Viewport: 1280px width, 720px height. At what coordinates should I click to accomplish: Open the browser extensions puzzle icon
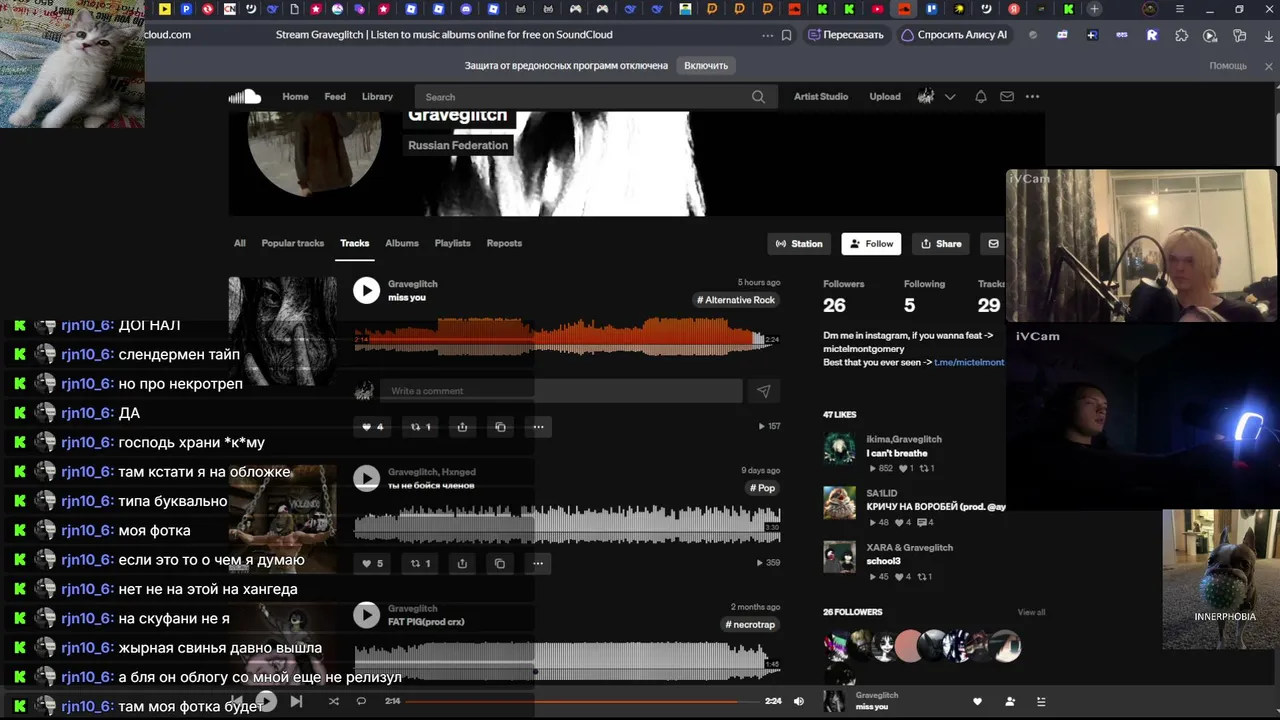(1181, 35)
